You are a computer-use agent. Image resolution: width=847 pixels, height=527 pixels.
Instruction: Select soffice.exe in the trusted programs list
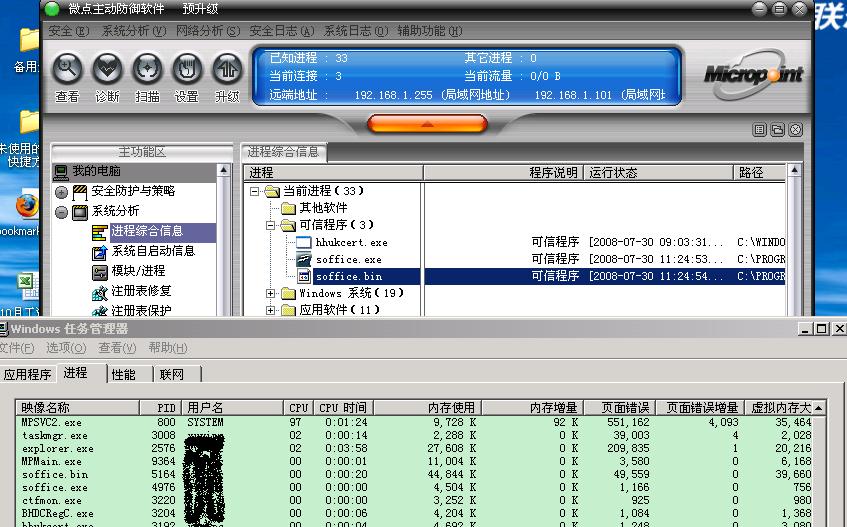[x=348, y=259]
